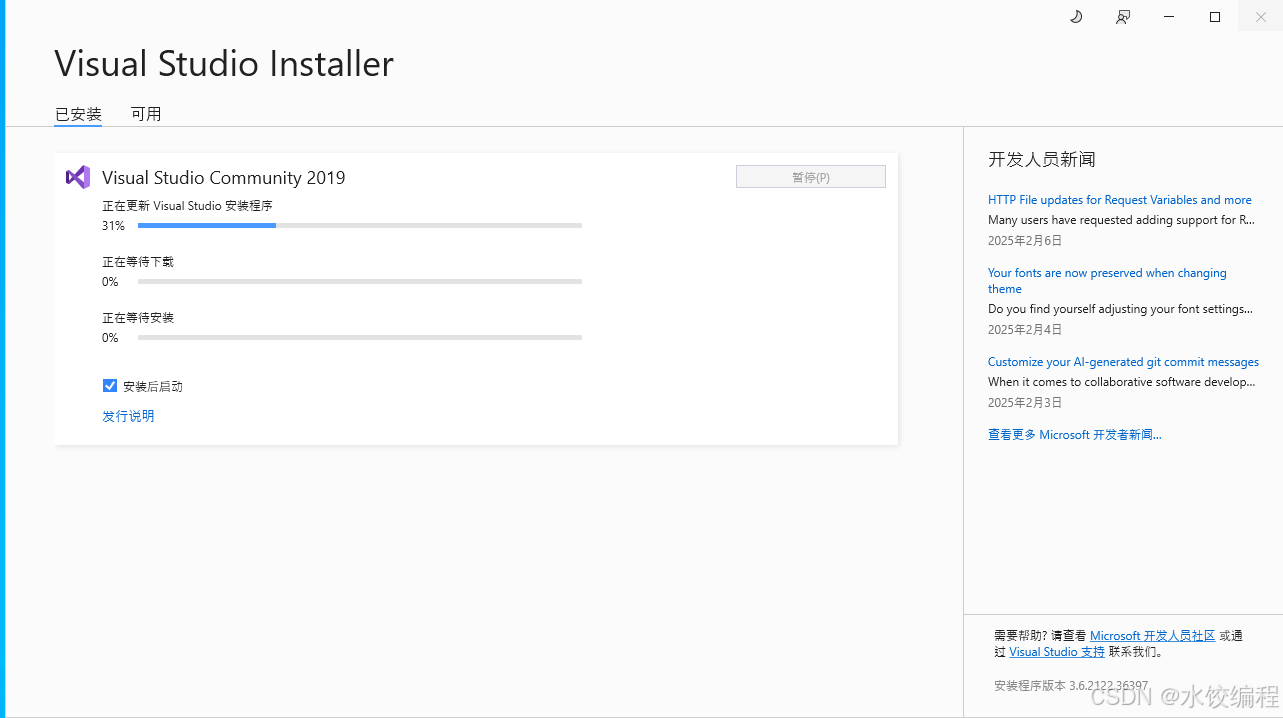The width and height of the screenshot is (1283, 718).
Task: Open HTTP File updates news article
Action: tap(1120, 200)
